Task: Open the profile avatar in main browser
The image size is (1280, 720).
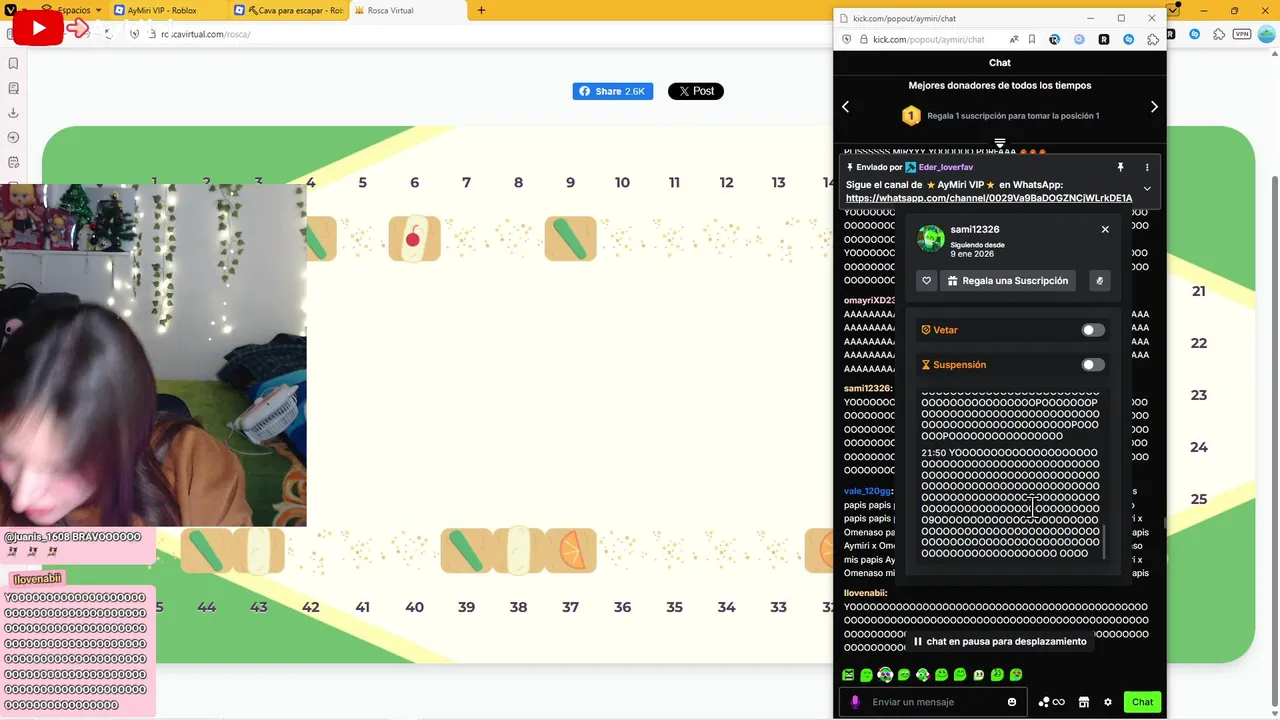Action: 1267,34
